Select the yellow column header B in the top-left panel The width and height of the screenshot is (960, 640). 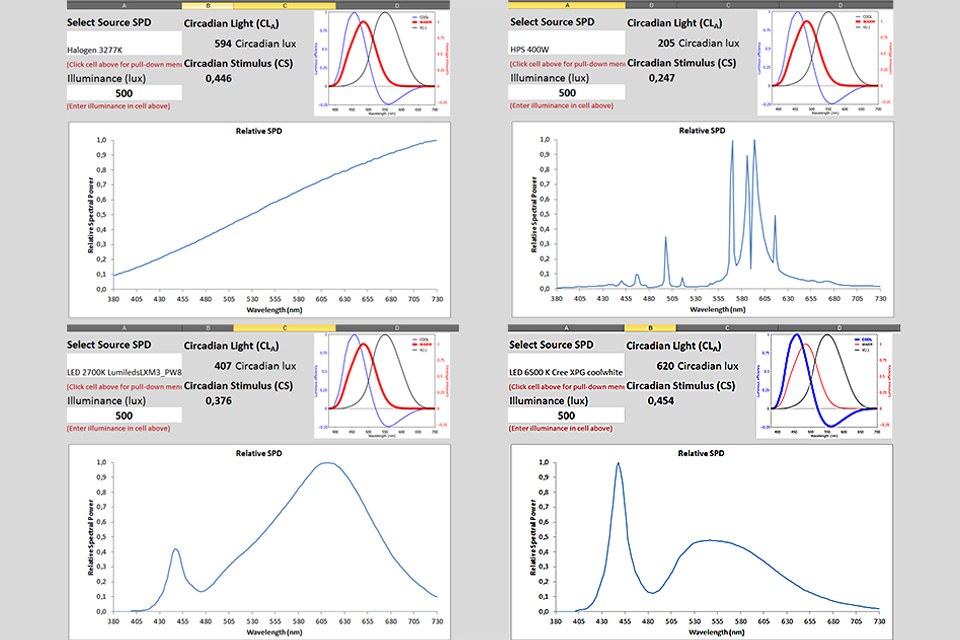pos(208,5)
